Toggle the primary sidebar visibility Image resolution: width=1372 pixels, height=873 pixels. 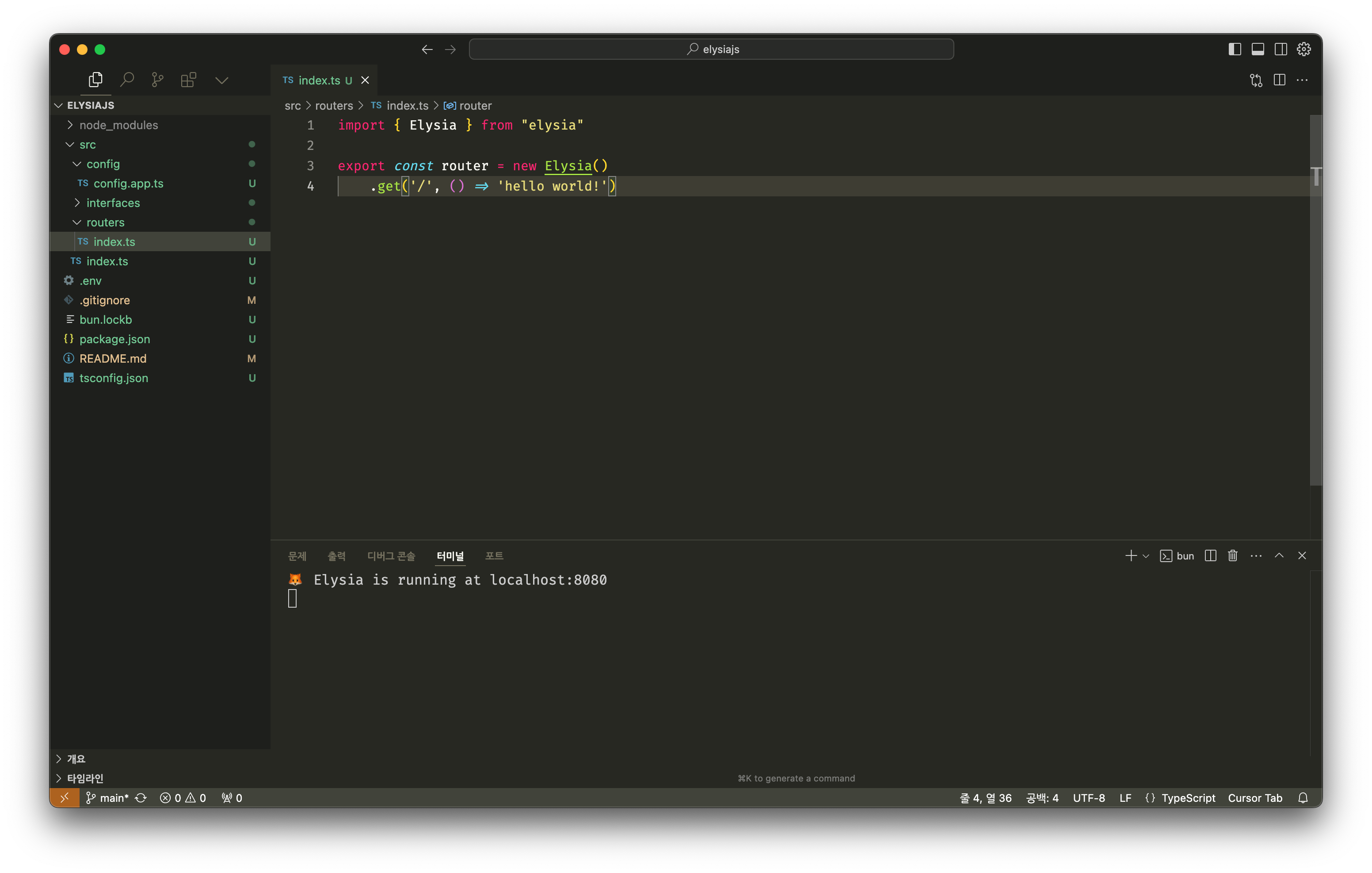pos(1235,49)
